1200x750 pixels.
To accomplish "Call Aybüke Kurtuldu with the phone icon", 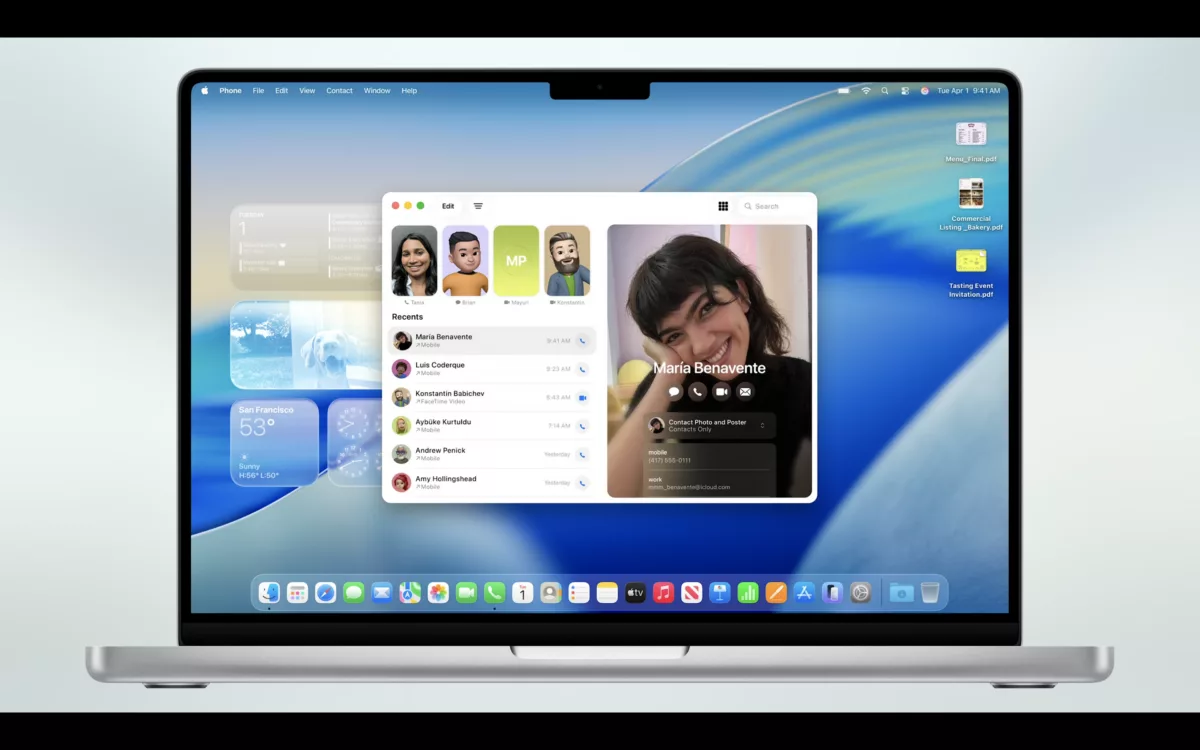I will pyautogui.click(x=583, y=426).
